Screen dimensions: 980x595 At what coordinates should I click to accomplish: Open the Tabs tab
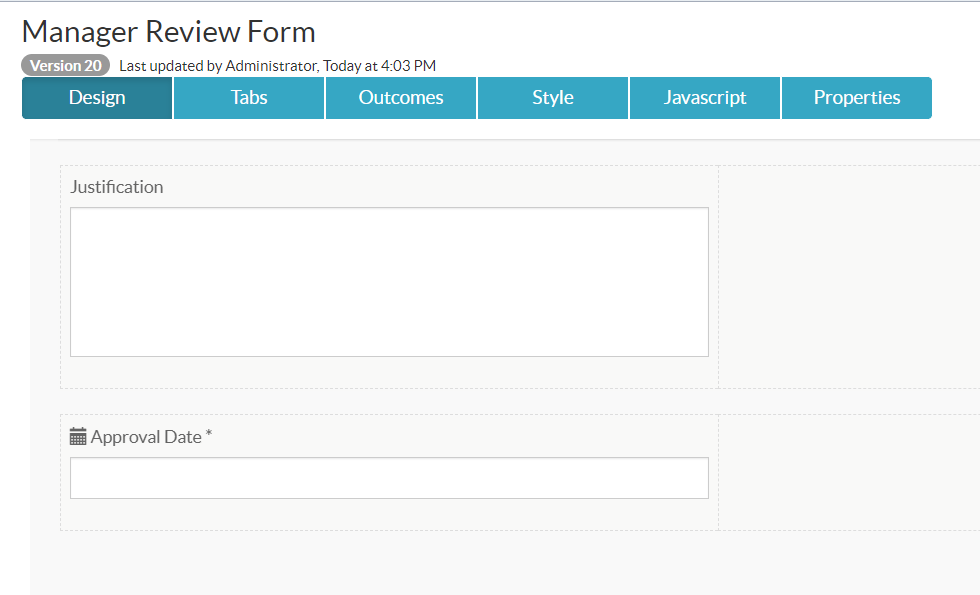(x=248, y=97)
